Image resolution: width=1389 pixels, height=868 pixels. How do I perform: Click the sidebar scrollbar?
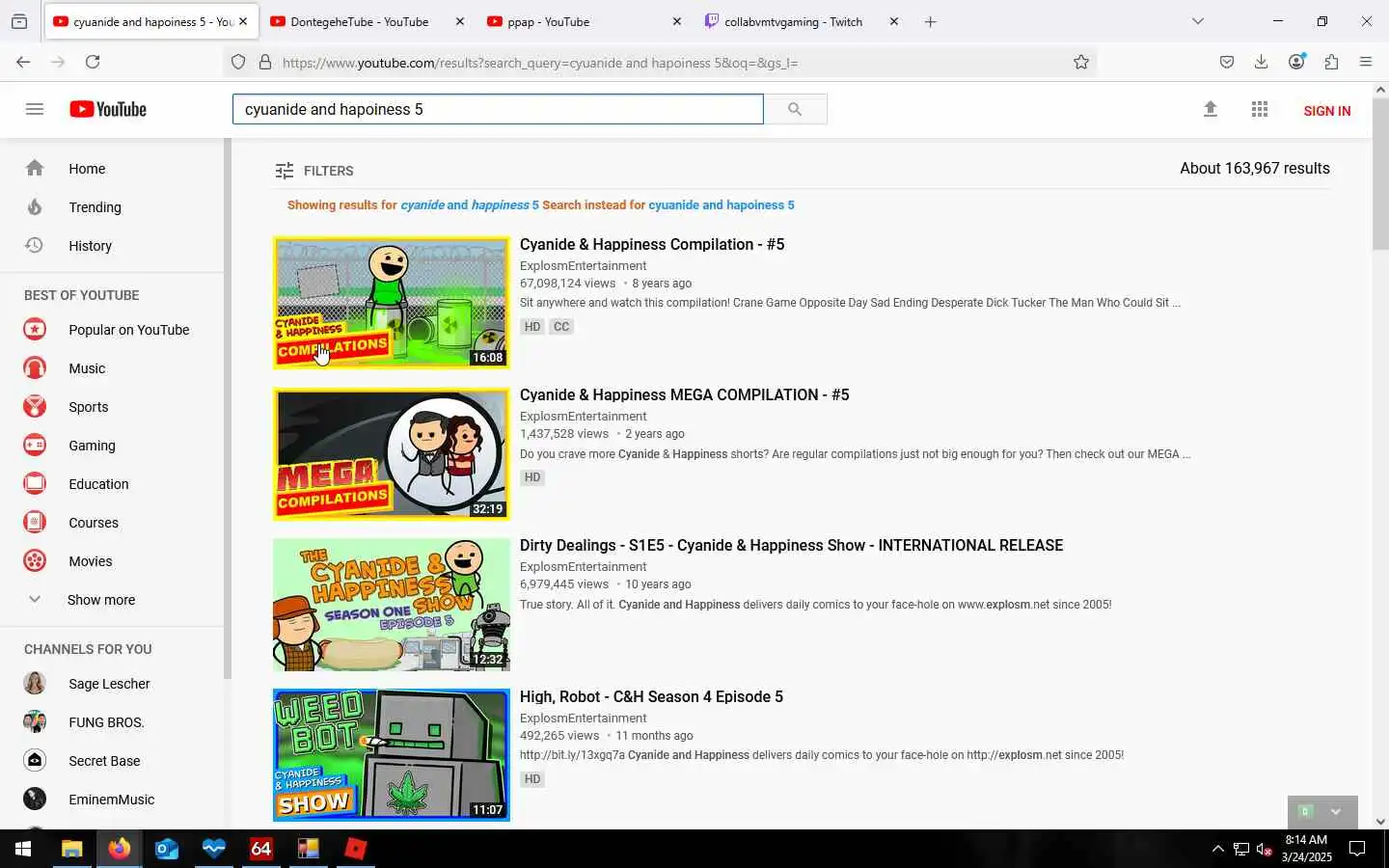[228, 409]
